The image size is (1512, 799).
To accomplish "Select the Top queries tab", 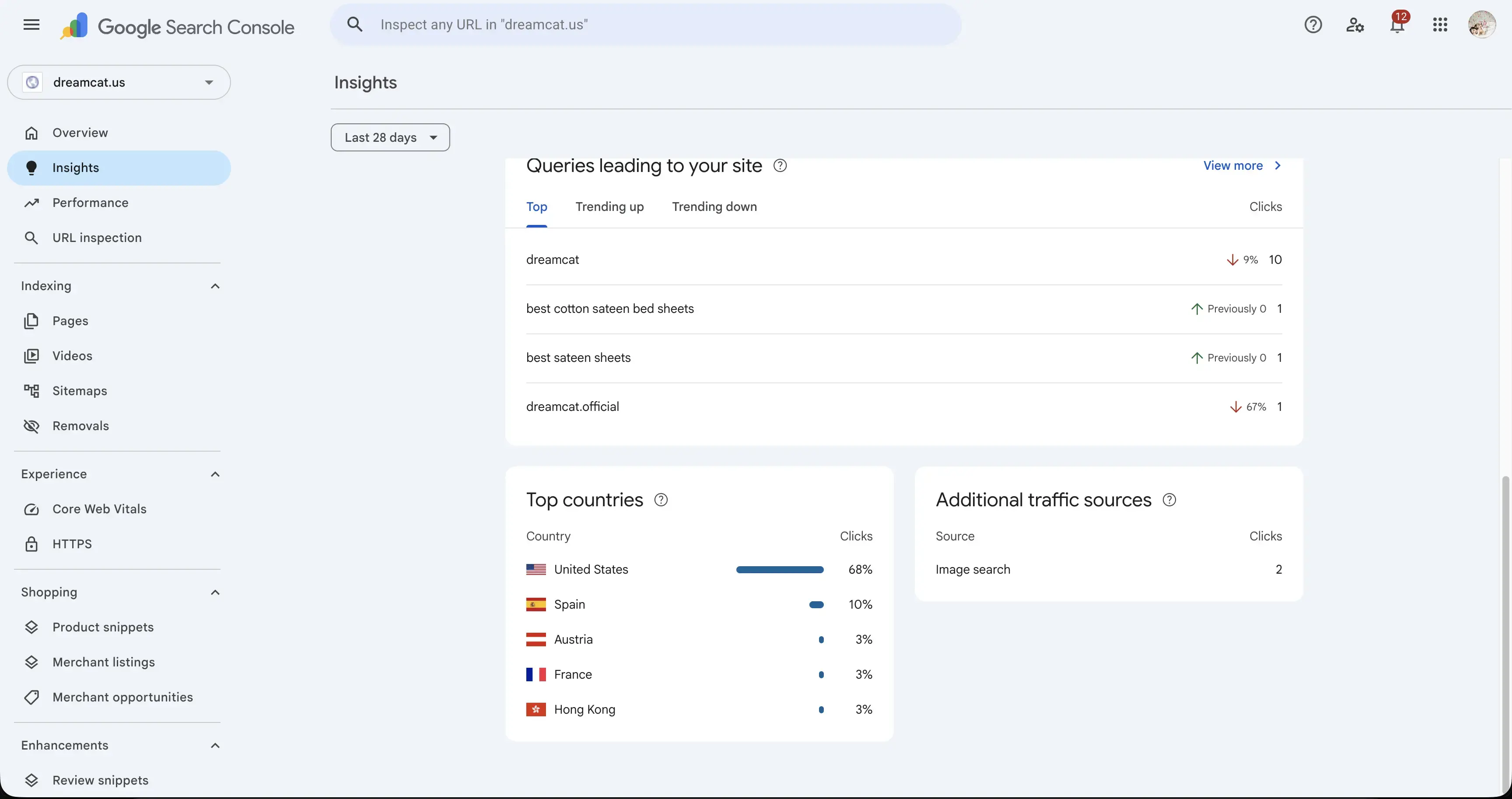I will [536, 207].
